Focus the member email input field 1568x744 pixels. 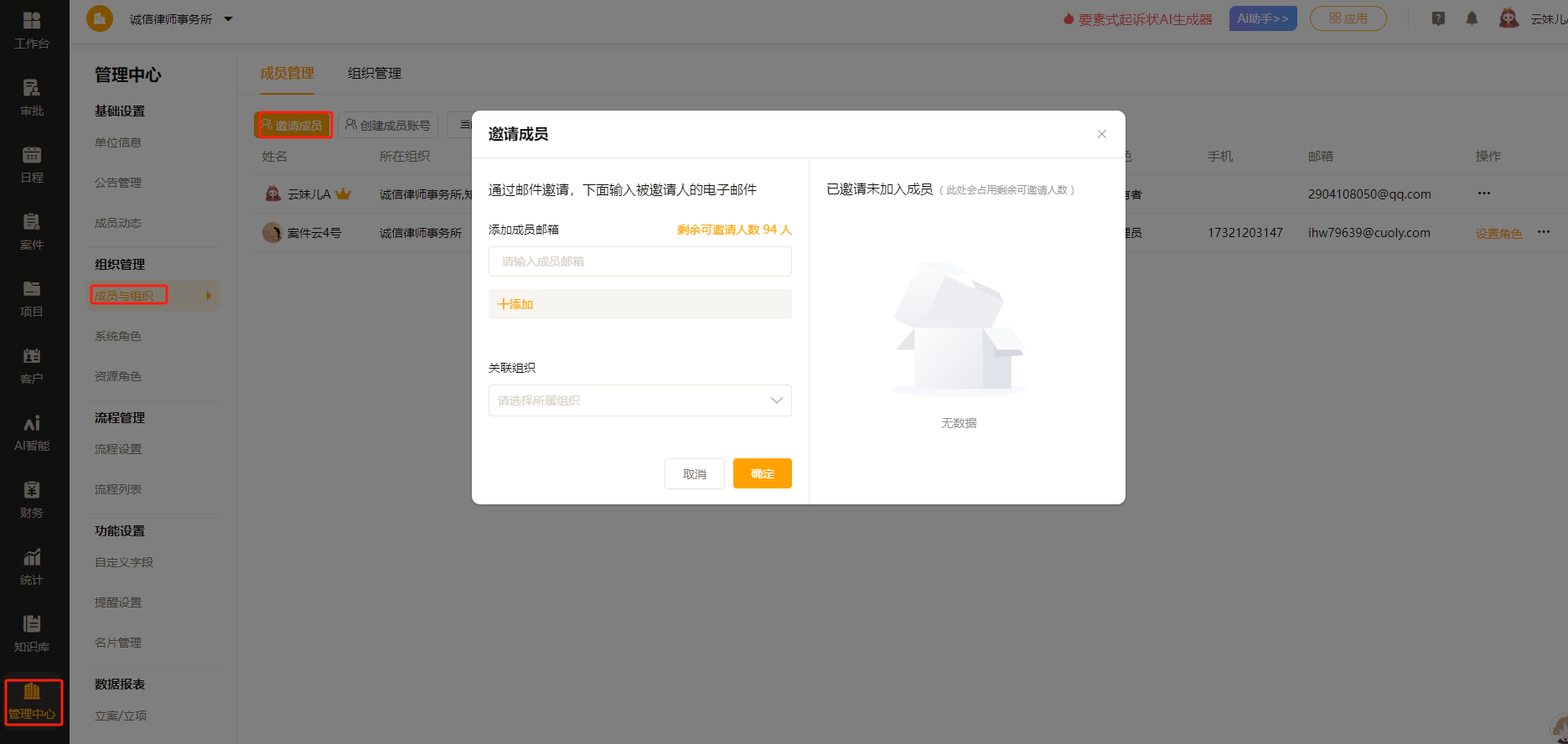click(639, 261)
